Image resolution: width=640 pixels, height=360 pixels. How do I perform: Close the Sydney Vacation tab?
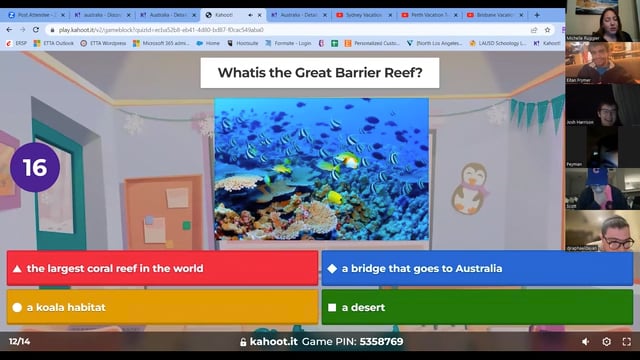coord(390,15)
